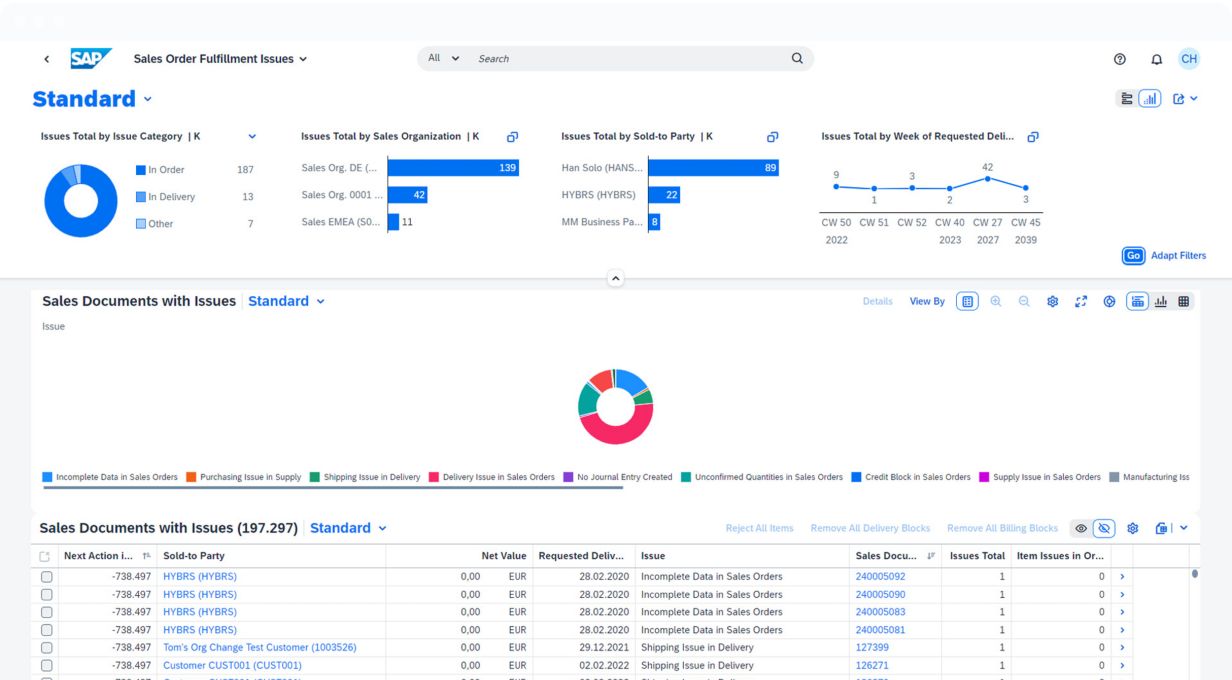Viewport: 1232px width, 680px height.
Task: Open the search scope 'All' dropdown
Action: coord(443,58)
